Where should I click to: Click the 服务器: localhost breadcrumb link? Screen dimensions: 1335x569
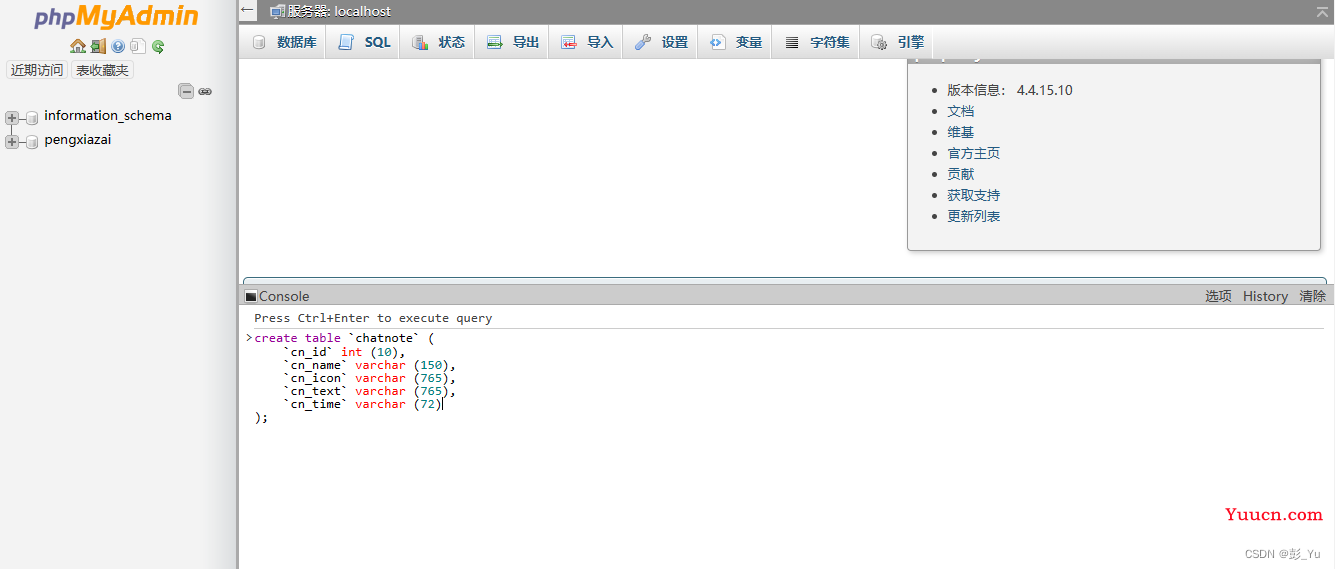[x=340, y=12]
